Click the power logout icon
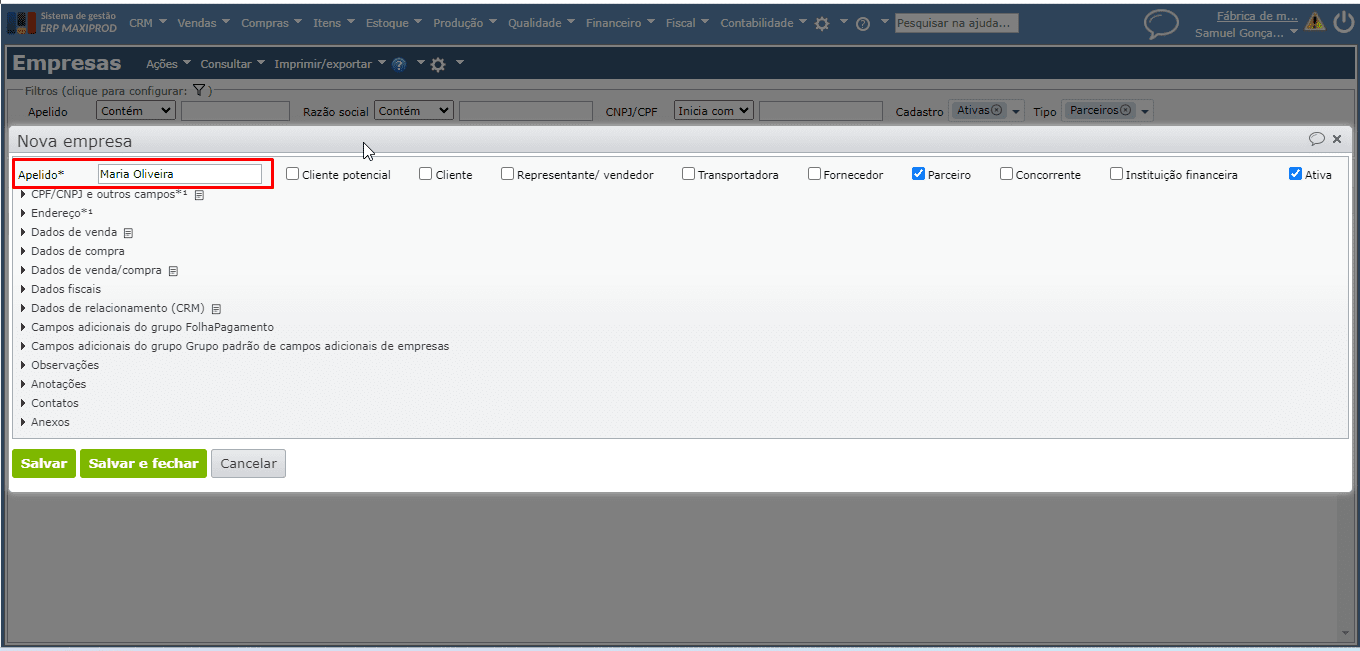 coord(1343,21)
